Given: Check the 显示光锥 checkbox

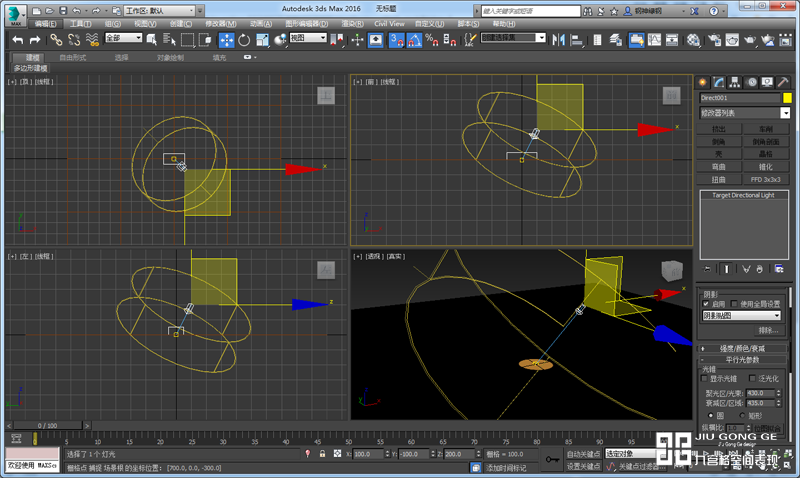Looking at the screenshot, I should click(x=706, y=379).
